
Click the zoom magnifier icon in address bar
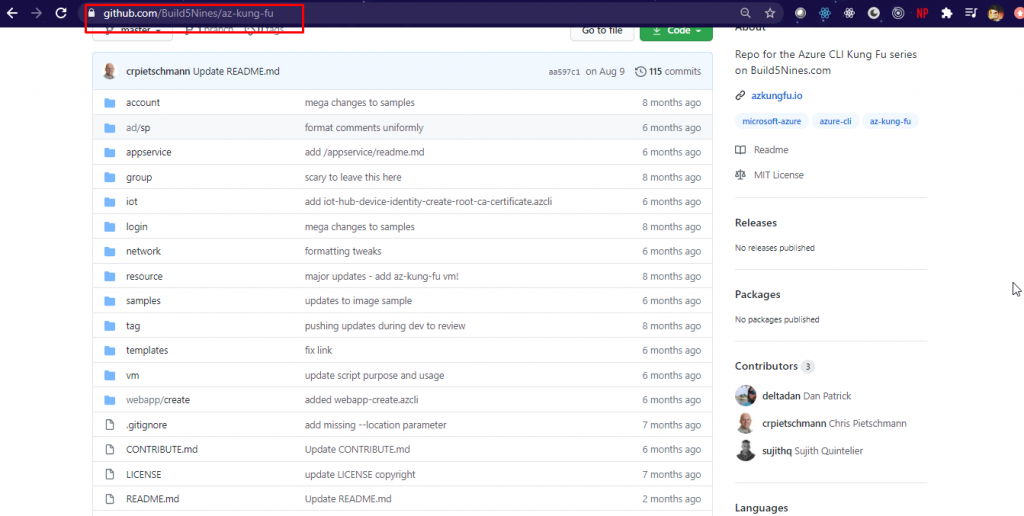[745, 13]
